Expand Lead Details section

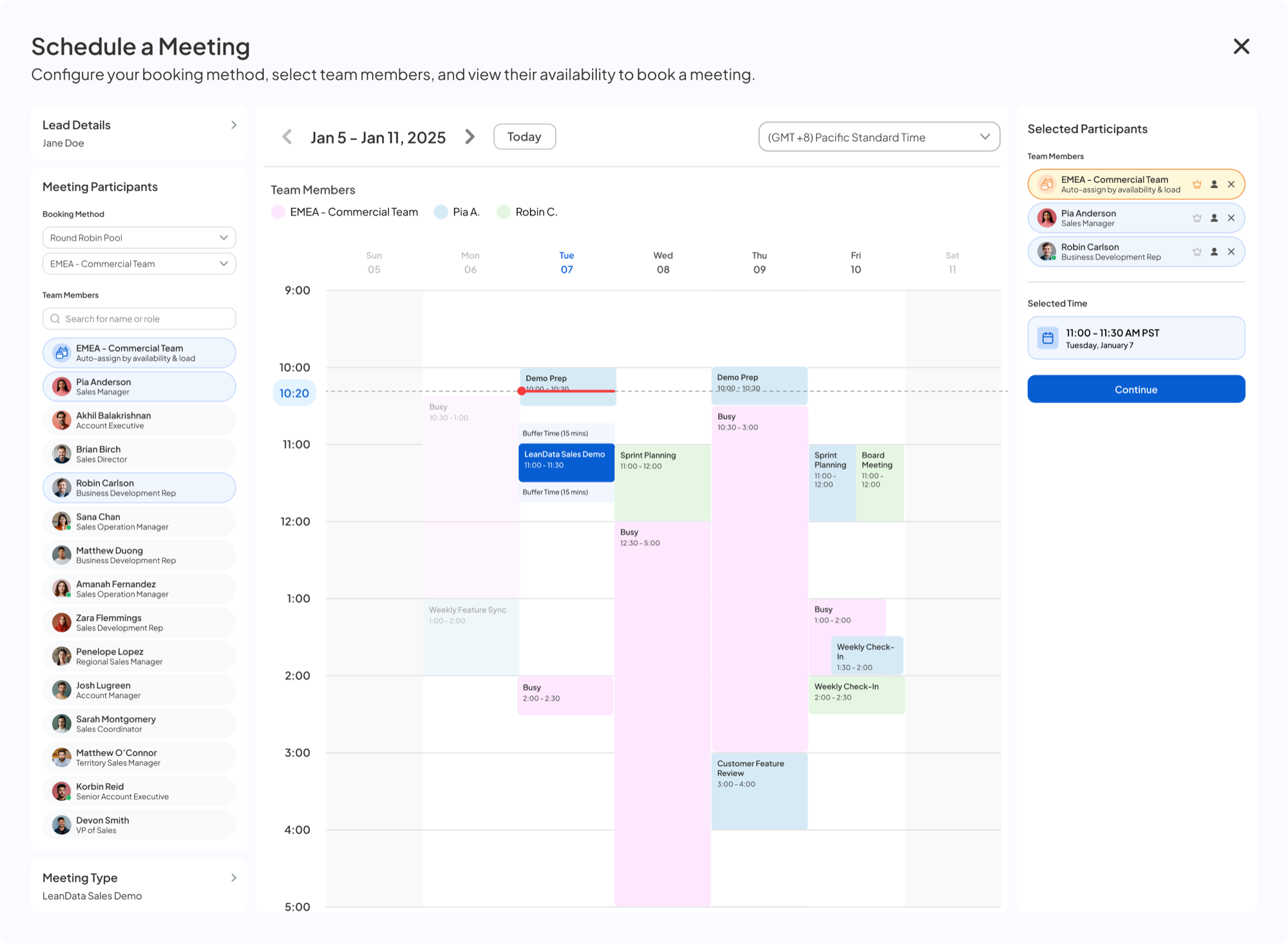[234, 125]
